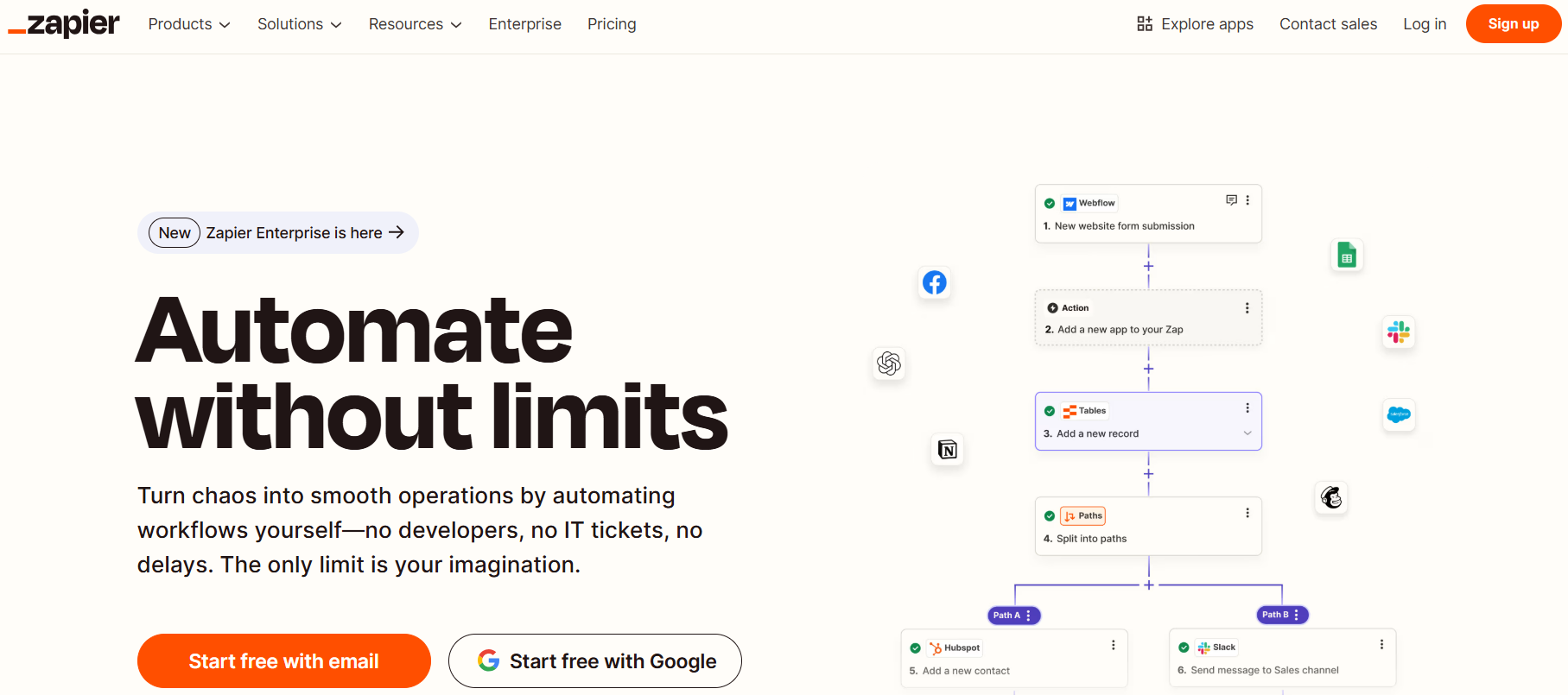Expand the Tables 'Add a new record' step
The width and height of the screenshot is (1568, 695).
tap(1247, 433)
